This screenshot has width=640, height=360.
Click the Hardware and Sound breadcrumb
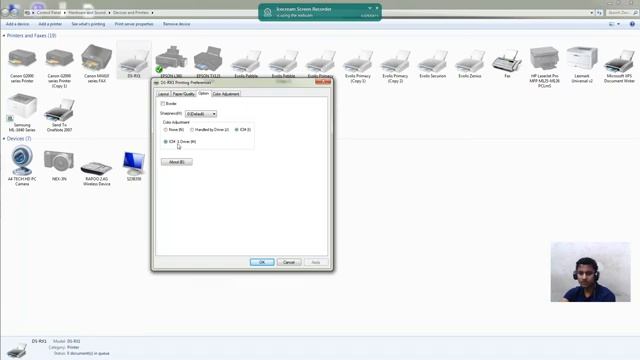pyautogui.click(x=87, y=13)
